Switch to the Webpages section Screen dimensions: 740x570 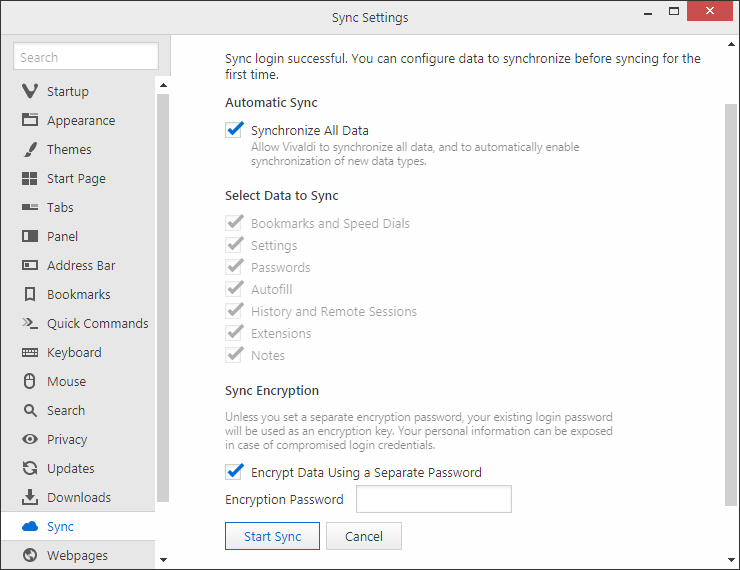coord(78,555)
